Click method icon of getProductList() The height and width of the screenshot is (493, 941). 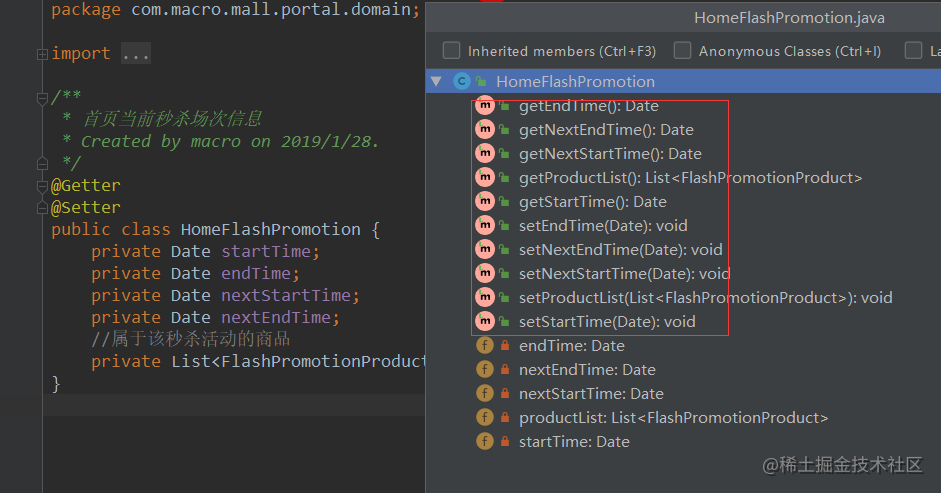[x=484, y=177]
